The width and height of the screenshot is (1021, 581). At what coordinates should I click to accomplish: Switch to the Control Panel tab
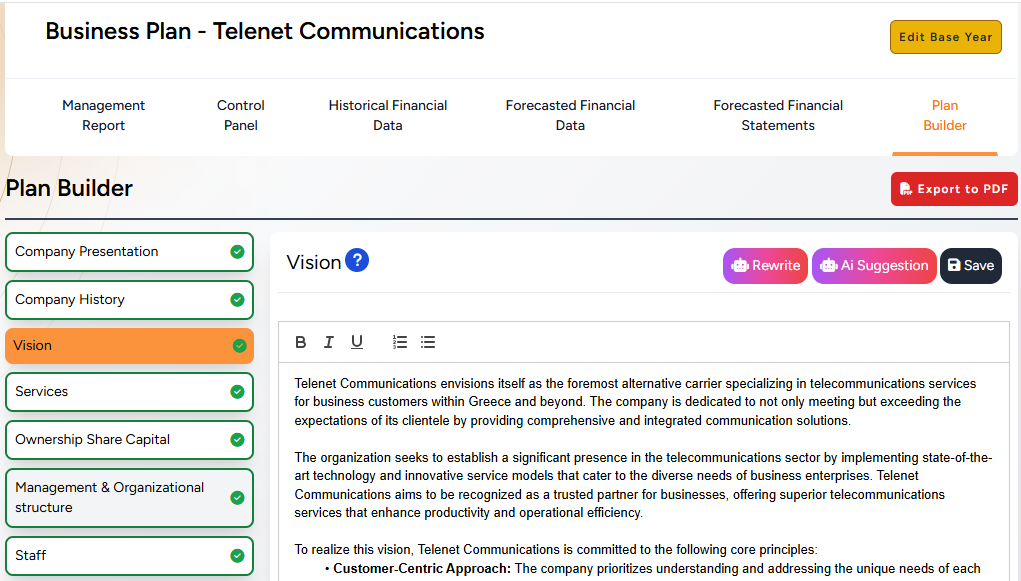pos(241,115)
